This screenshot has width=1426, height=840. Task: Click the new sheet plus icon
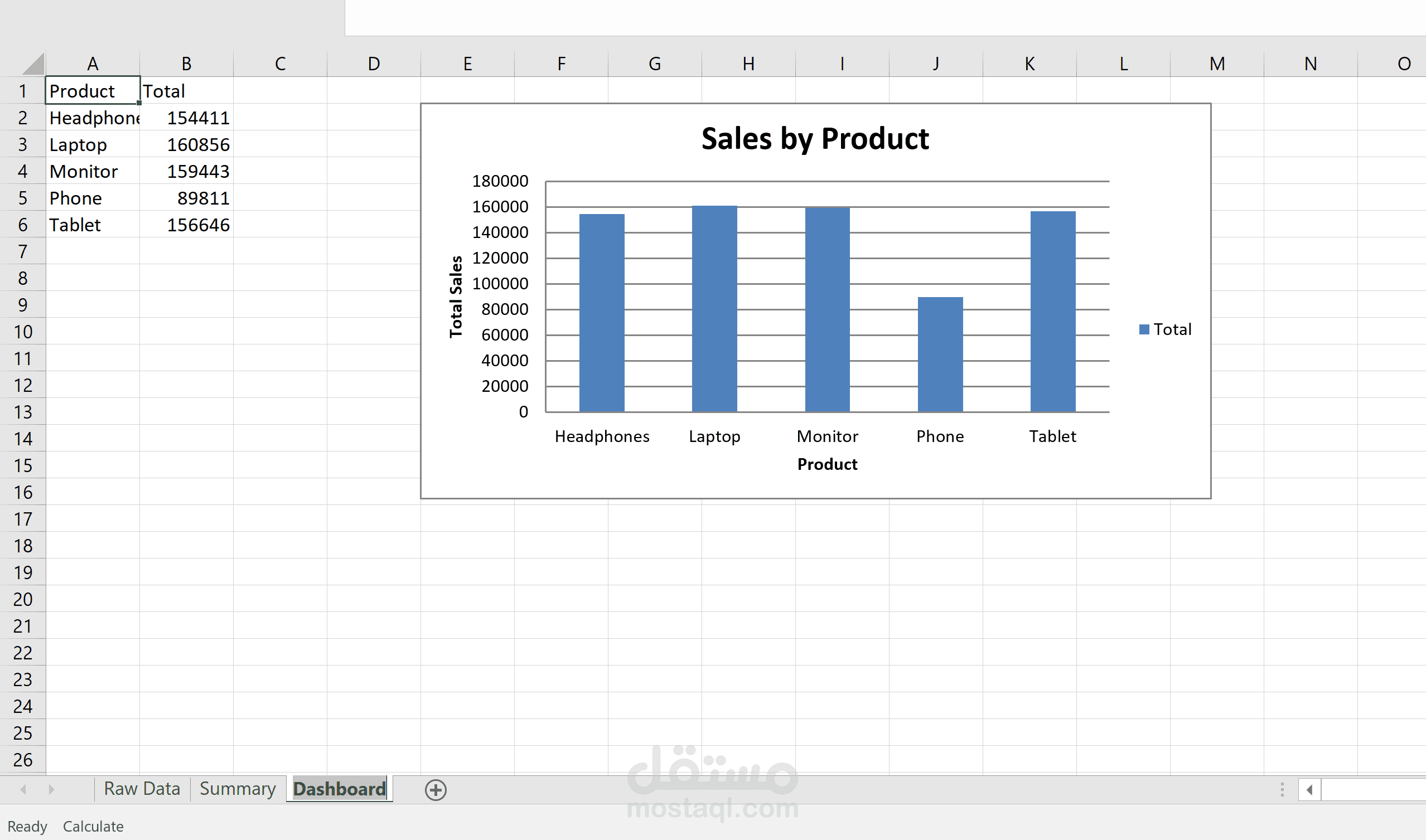point(436,790)
